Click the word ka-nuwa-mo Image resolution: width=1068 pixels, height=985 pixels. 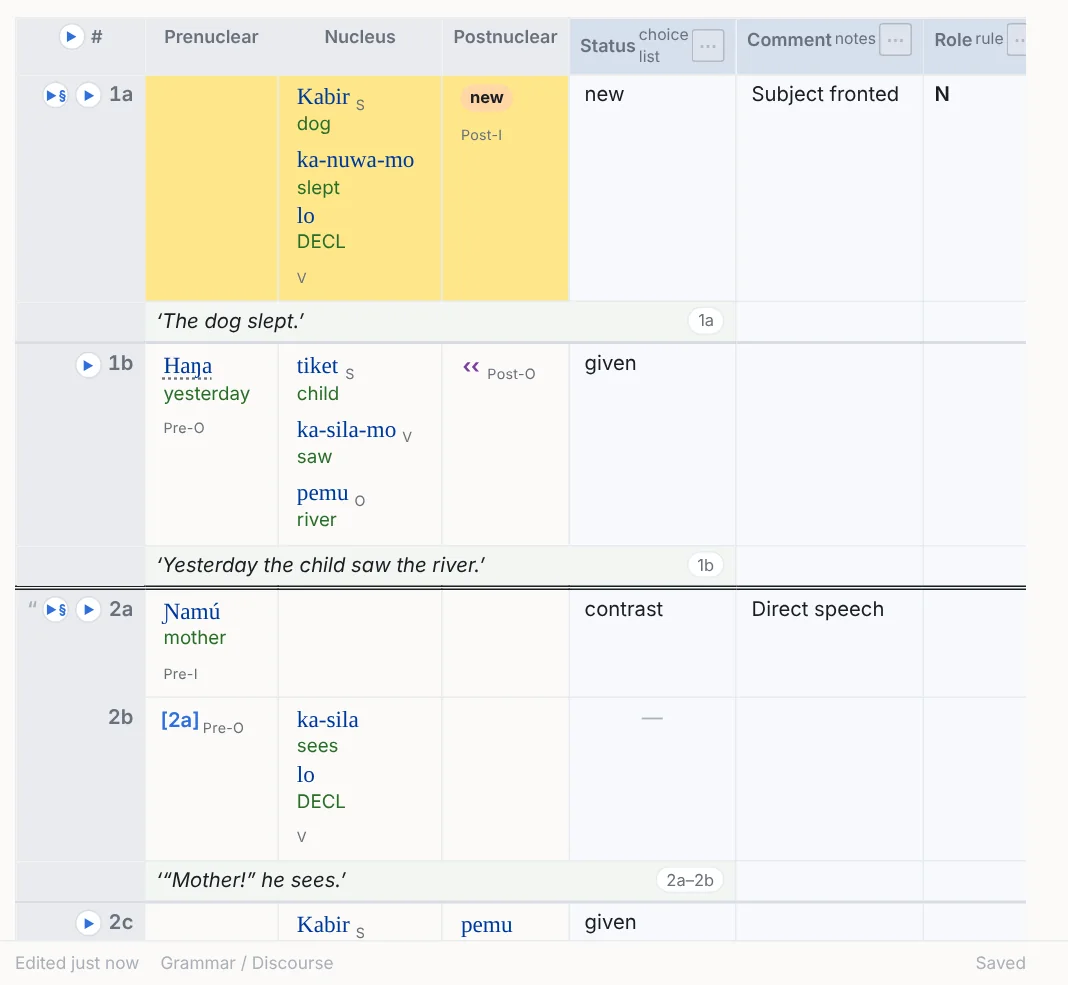(x=356, y=160)
